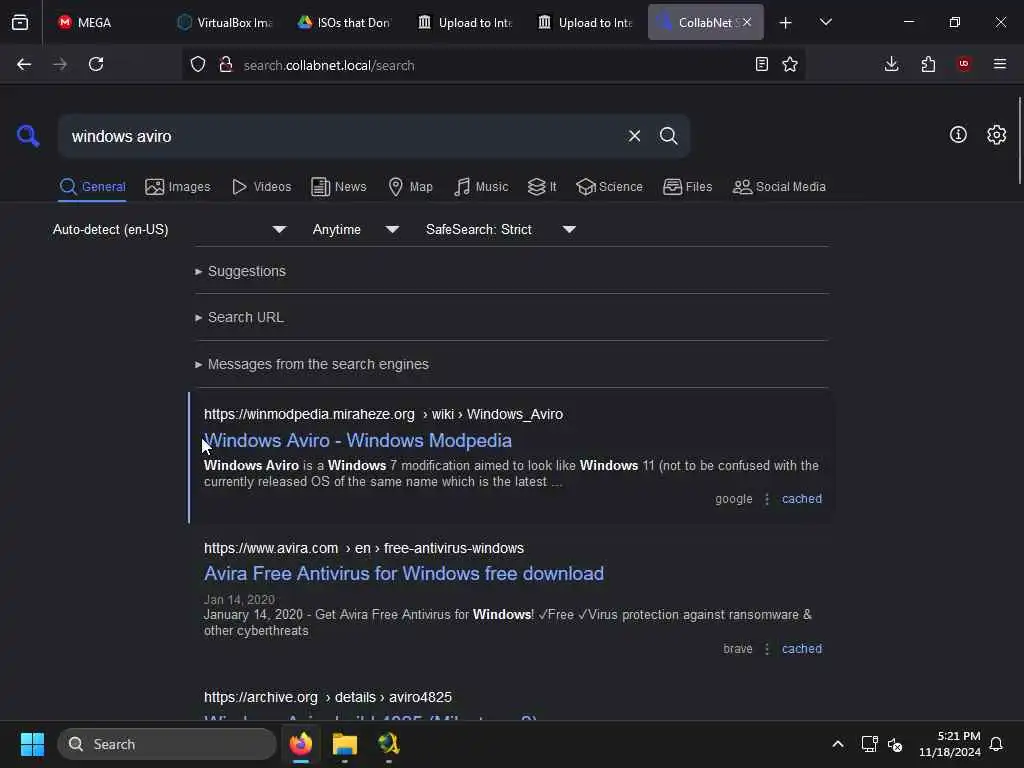Image resolution: width=1024 pixels, height=768 pixels.
Task: List all tabs with chevron button
Action: pyautogui.click(x=825, y=22)
